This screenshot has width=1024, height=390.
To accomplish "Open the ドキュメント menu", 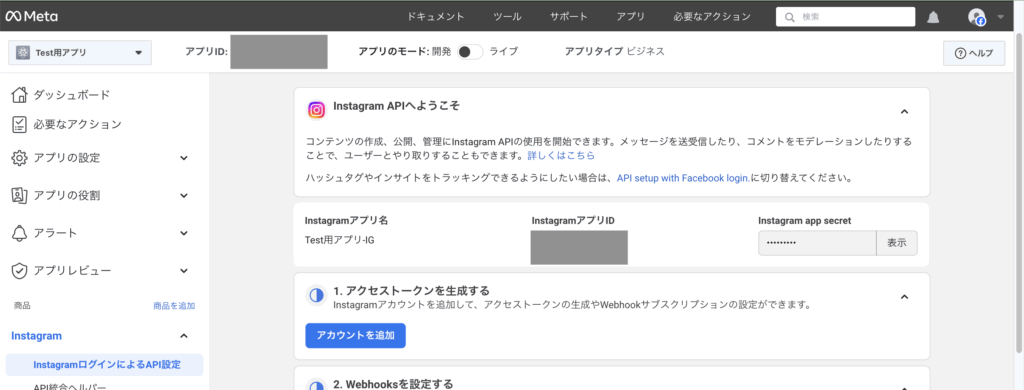I will [436, 17].
